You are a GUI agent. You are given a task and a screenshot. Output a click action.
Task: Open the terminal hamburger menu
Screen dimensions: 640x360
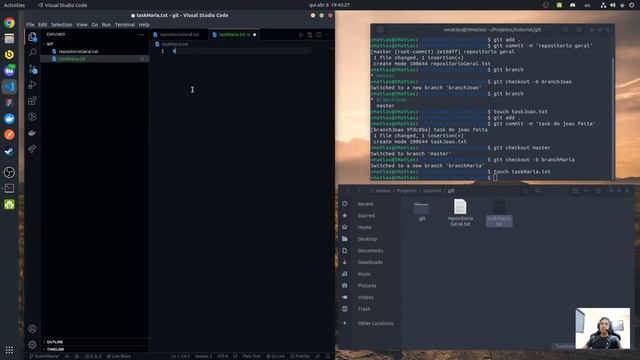[x=579, y=30]
